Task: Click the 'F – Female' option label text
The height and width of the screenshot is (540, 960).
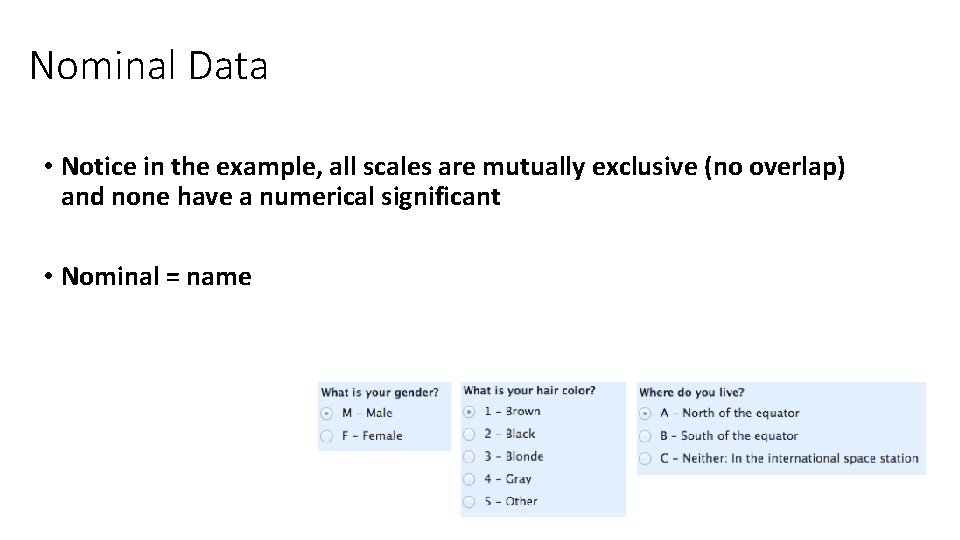Action: (x=372, y=436)
